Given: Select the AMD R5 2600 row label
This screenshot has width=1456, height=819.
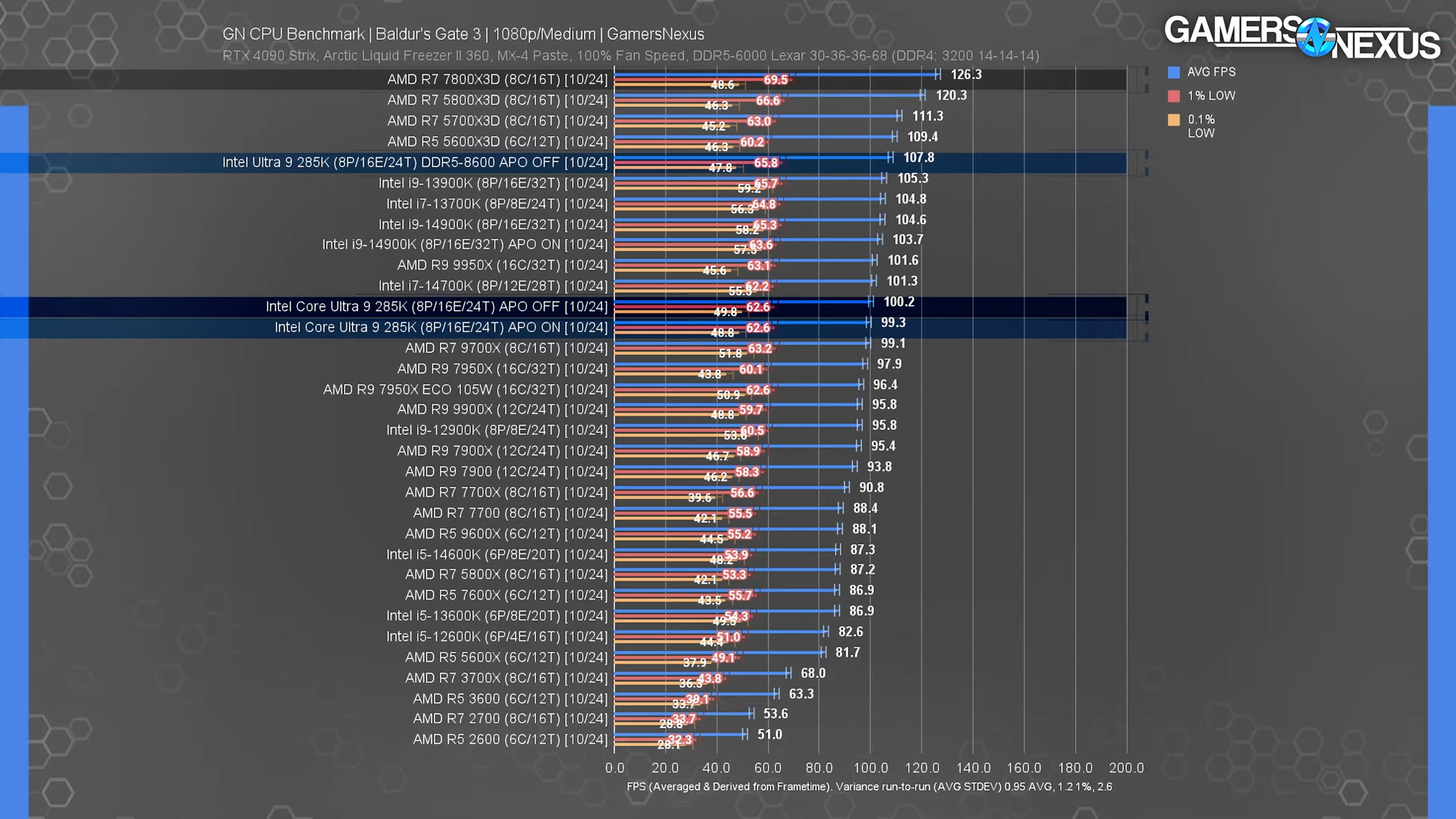Looking at the screenshot, I should [x=510, y=739].
